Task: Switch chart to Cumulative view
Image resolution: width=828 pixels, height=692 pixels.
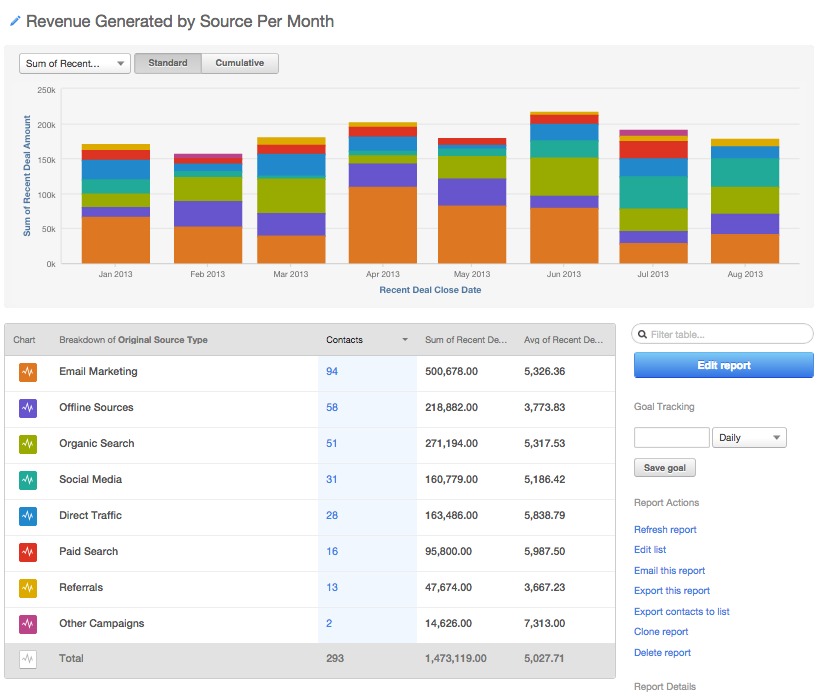Action: (240, 63)
